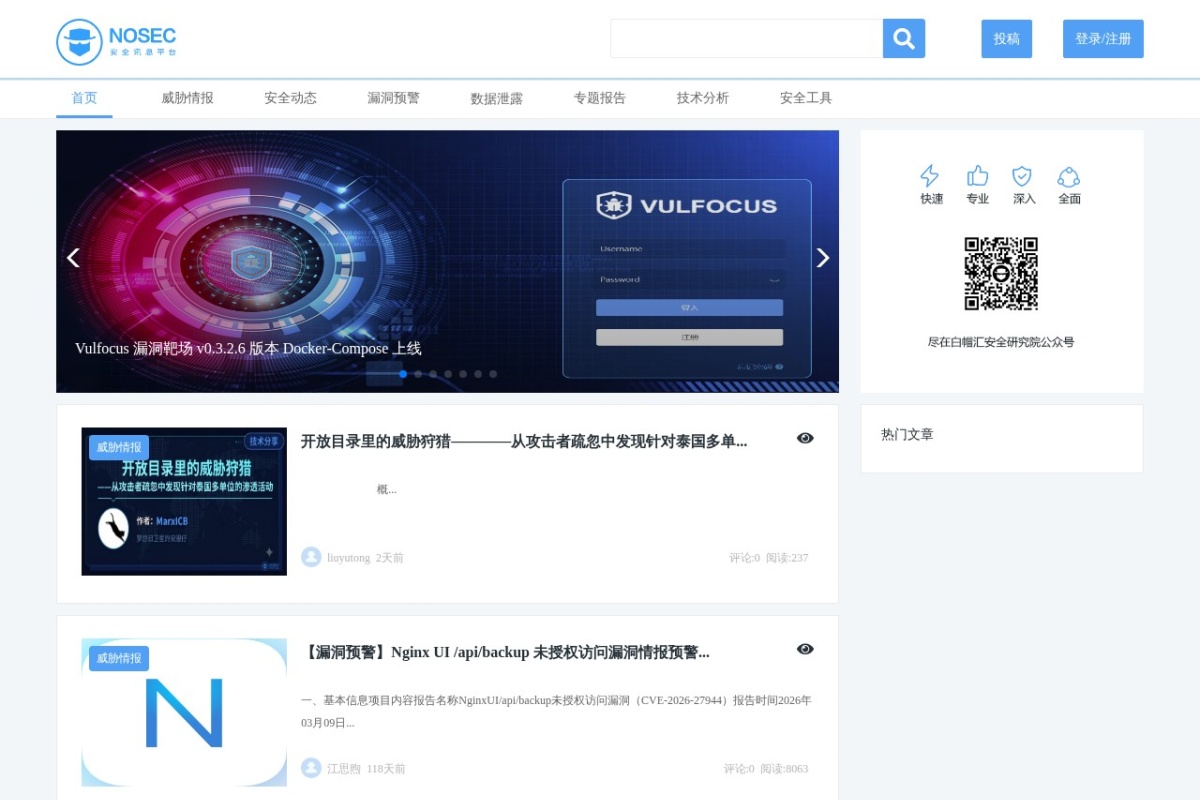Select the second carousel dot
Screen dimensions: 1200x800
pos(418,374)
